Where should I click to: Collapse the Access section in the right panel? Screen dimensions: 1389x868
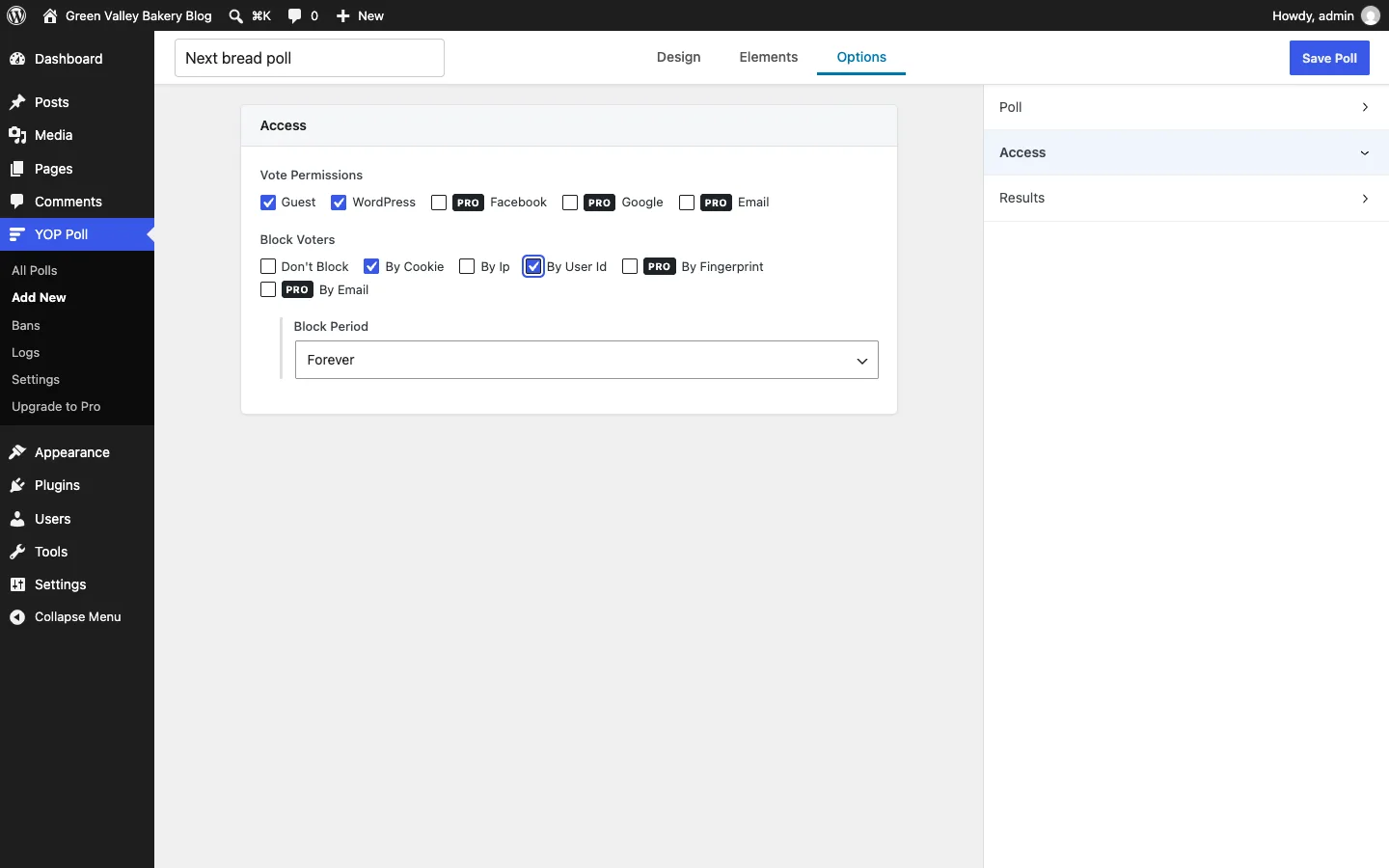point(1186,152)
